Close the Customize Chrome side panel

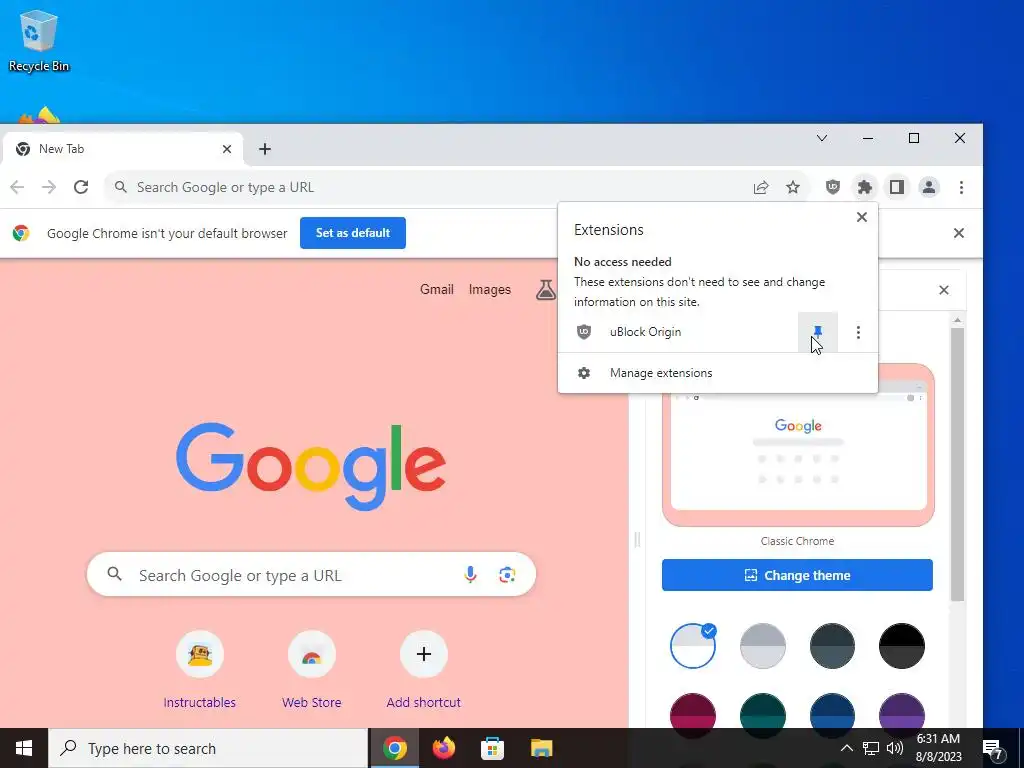[x=944, y=290]
